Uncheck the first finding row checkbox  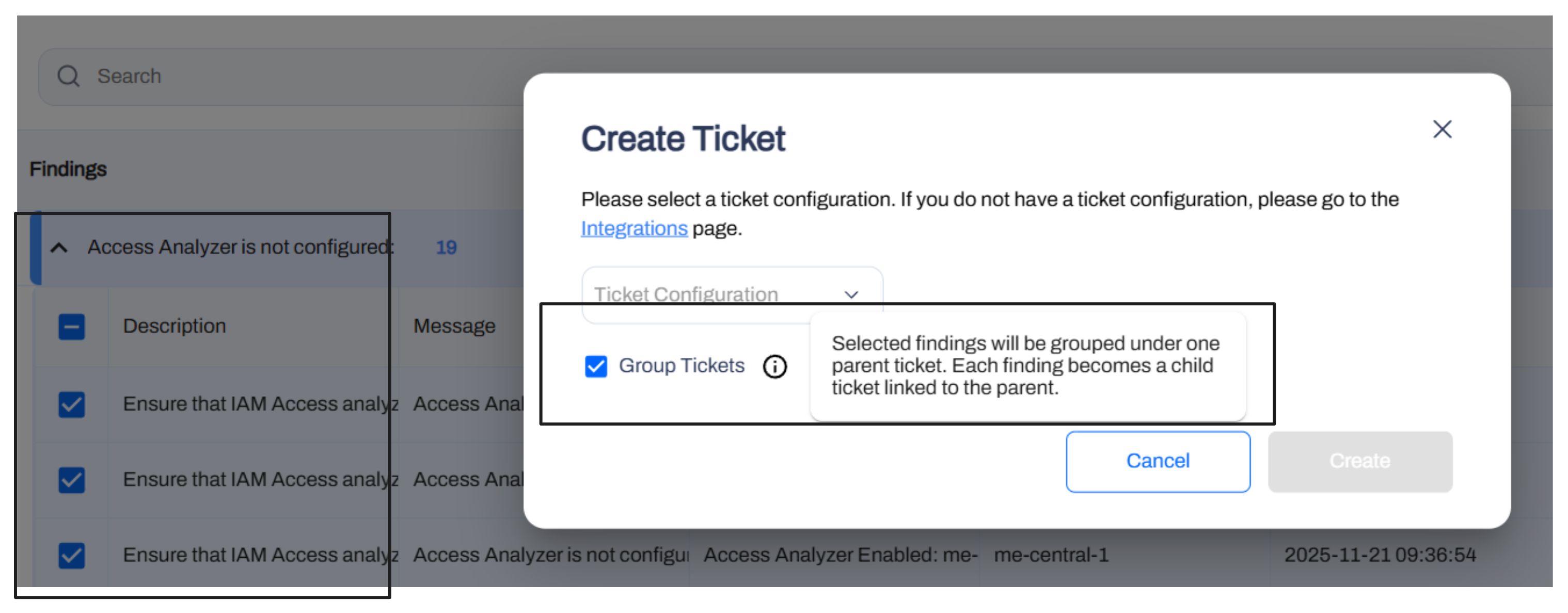72,404
